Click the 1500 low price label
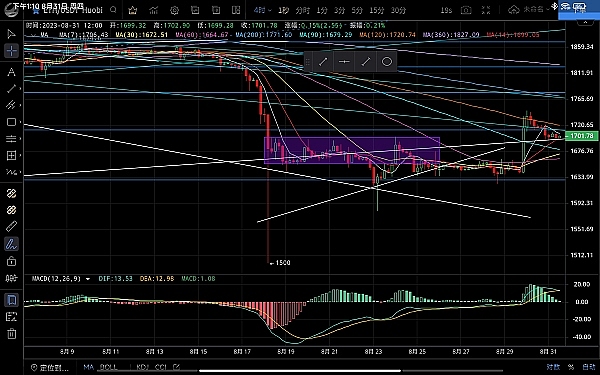600x375 pixels. click(x=280, y=263)
